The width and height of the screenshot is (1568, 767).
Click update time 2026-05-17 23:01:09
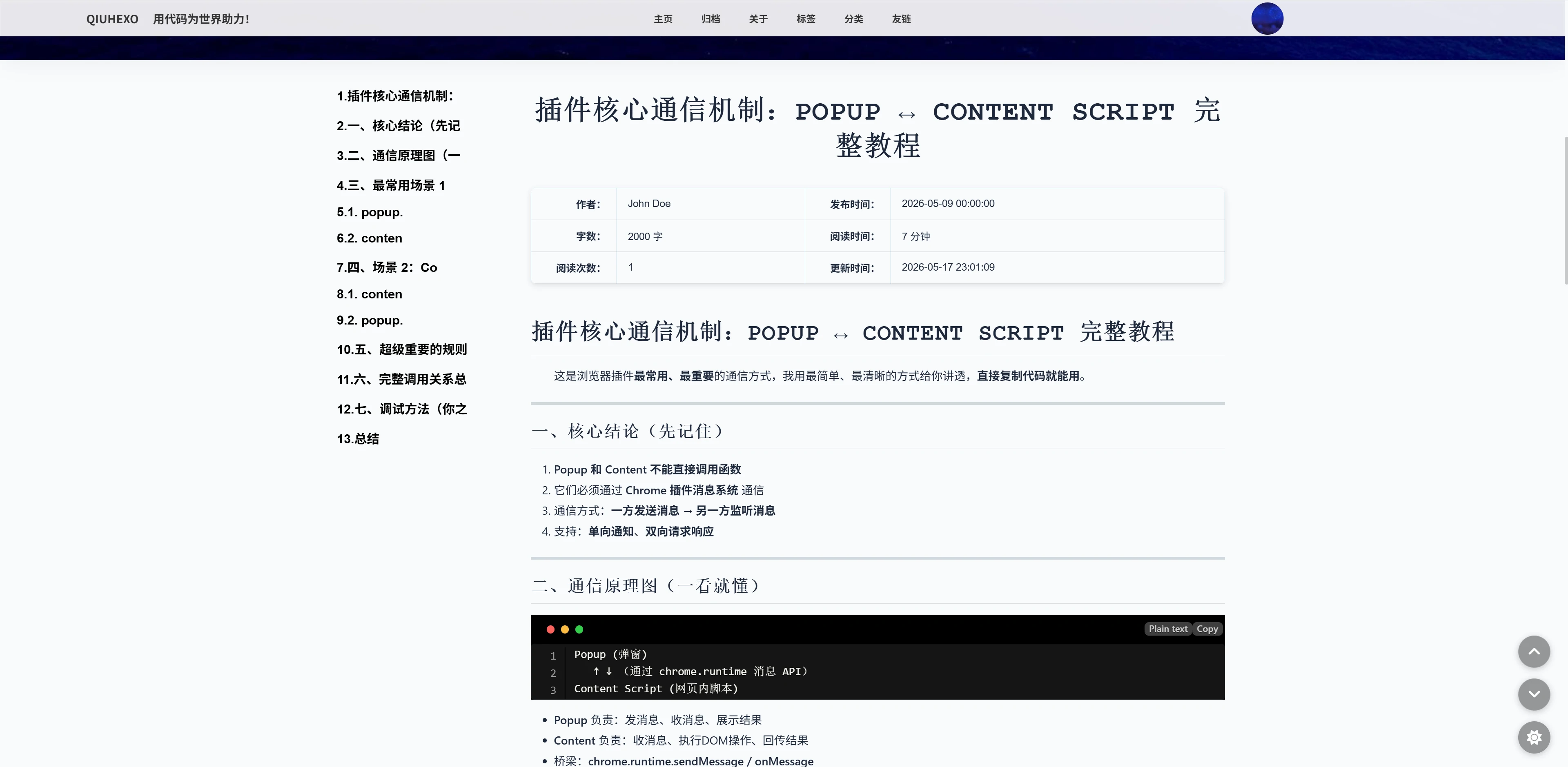point(948,267)
